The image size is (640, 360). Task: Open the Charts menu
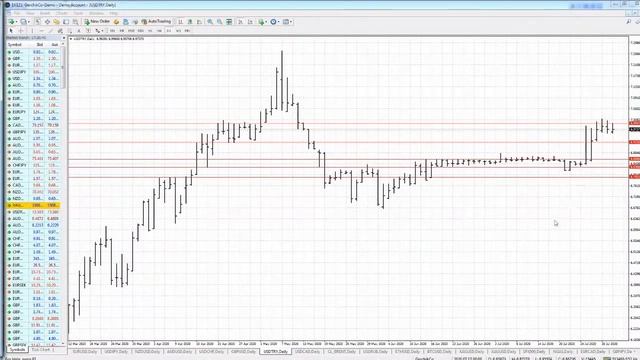[62, 13]
